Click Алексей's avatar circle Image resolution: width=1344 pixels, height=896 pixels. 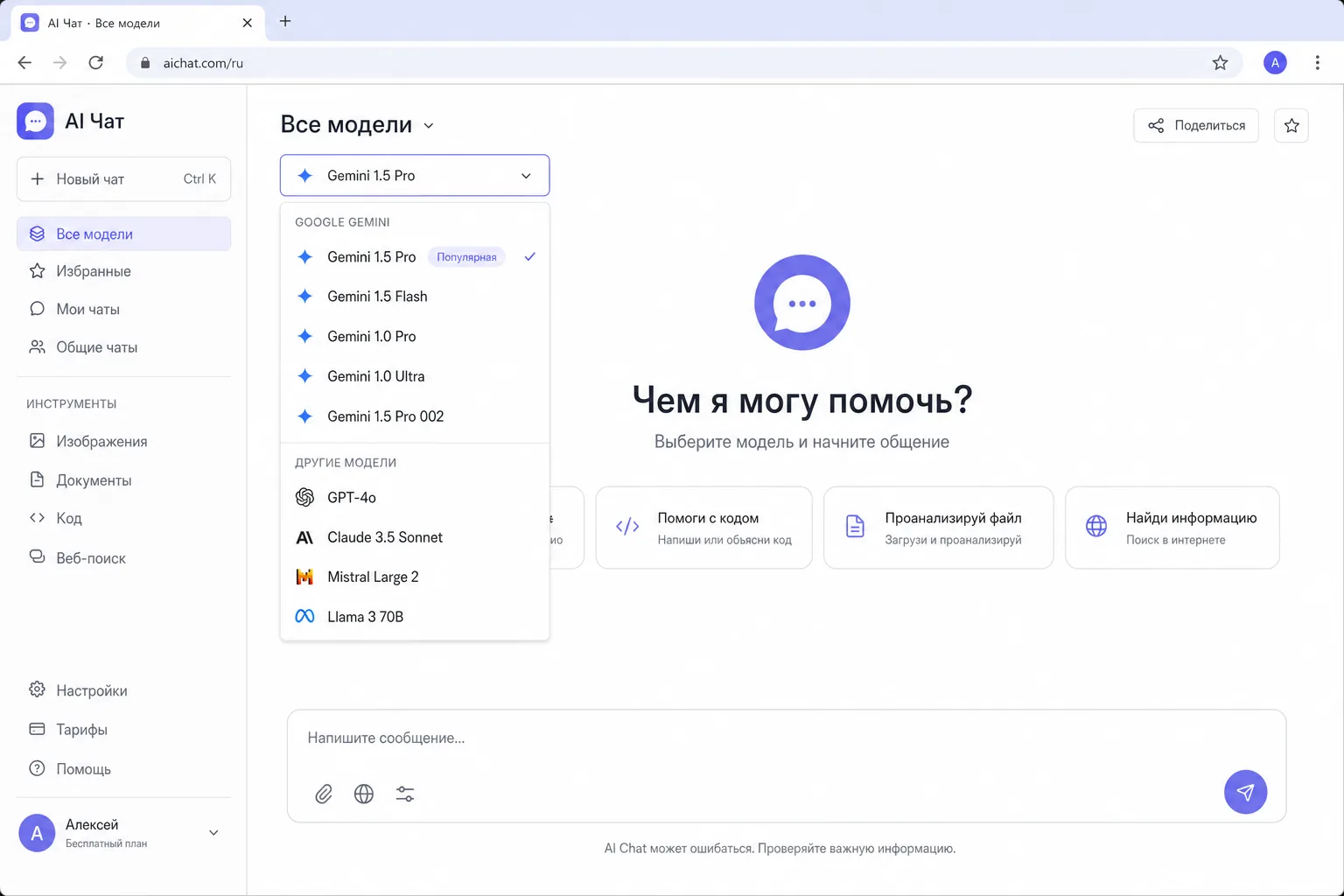point(37,833)
